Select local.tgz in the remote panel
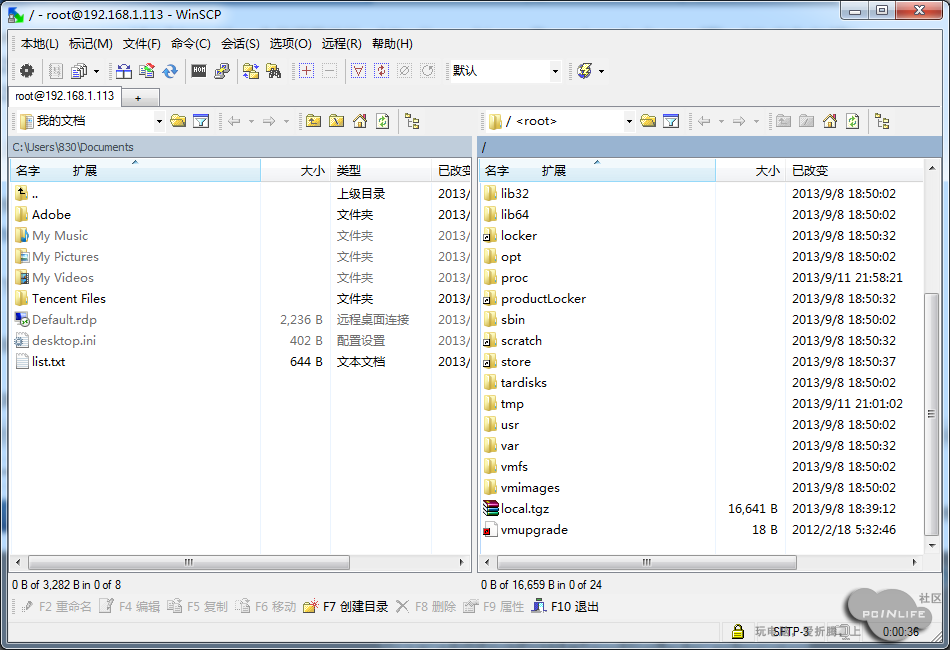Viewport: 950px width, 650px height. click(525, 509)
